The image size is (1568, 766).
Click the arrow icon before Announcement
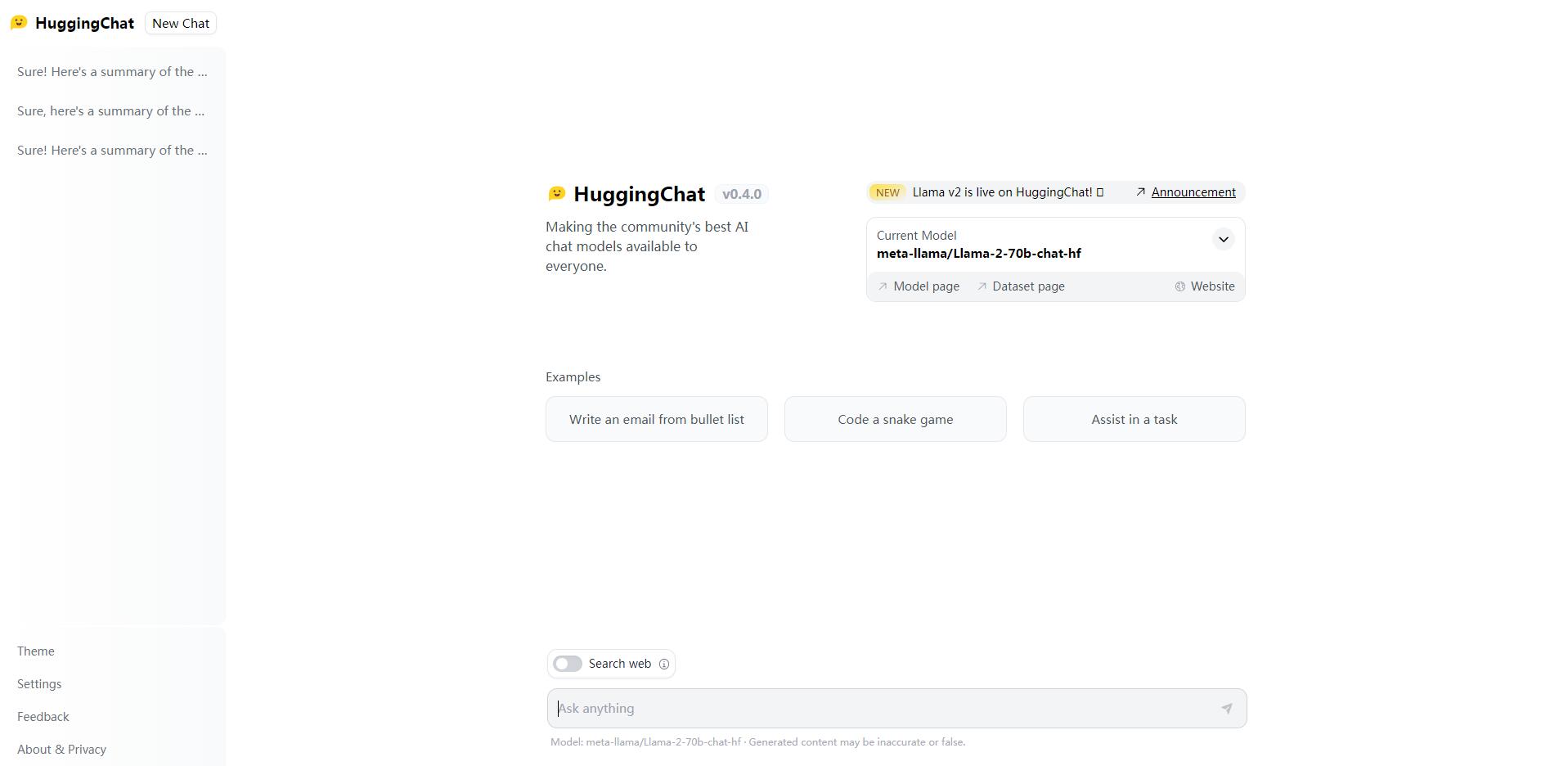pyautogui.click(x=1140, y=192)
